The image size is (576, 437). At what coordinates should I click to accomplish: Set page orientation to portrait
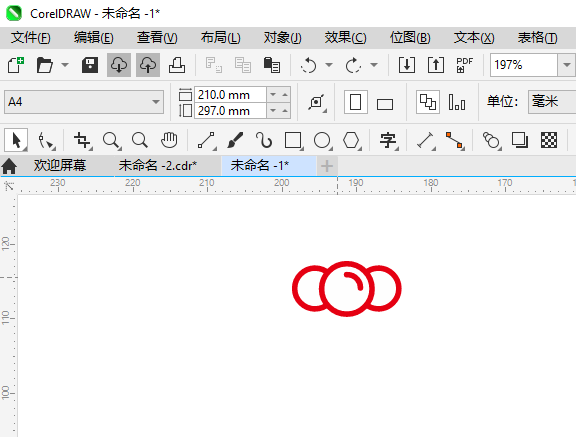356,102
